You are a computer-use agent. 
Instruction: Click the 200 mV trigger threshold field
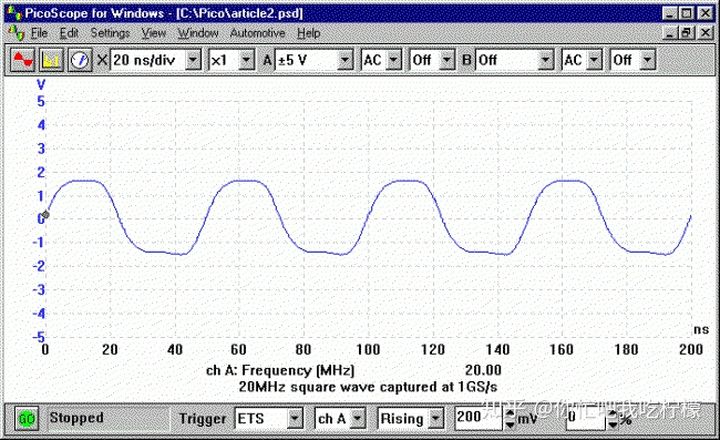(x=479, y=418)
